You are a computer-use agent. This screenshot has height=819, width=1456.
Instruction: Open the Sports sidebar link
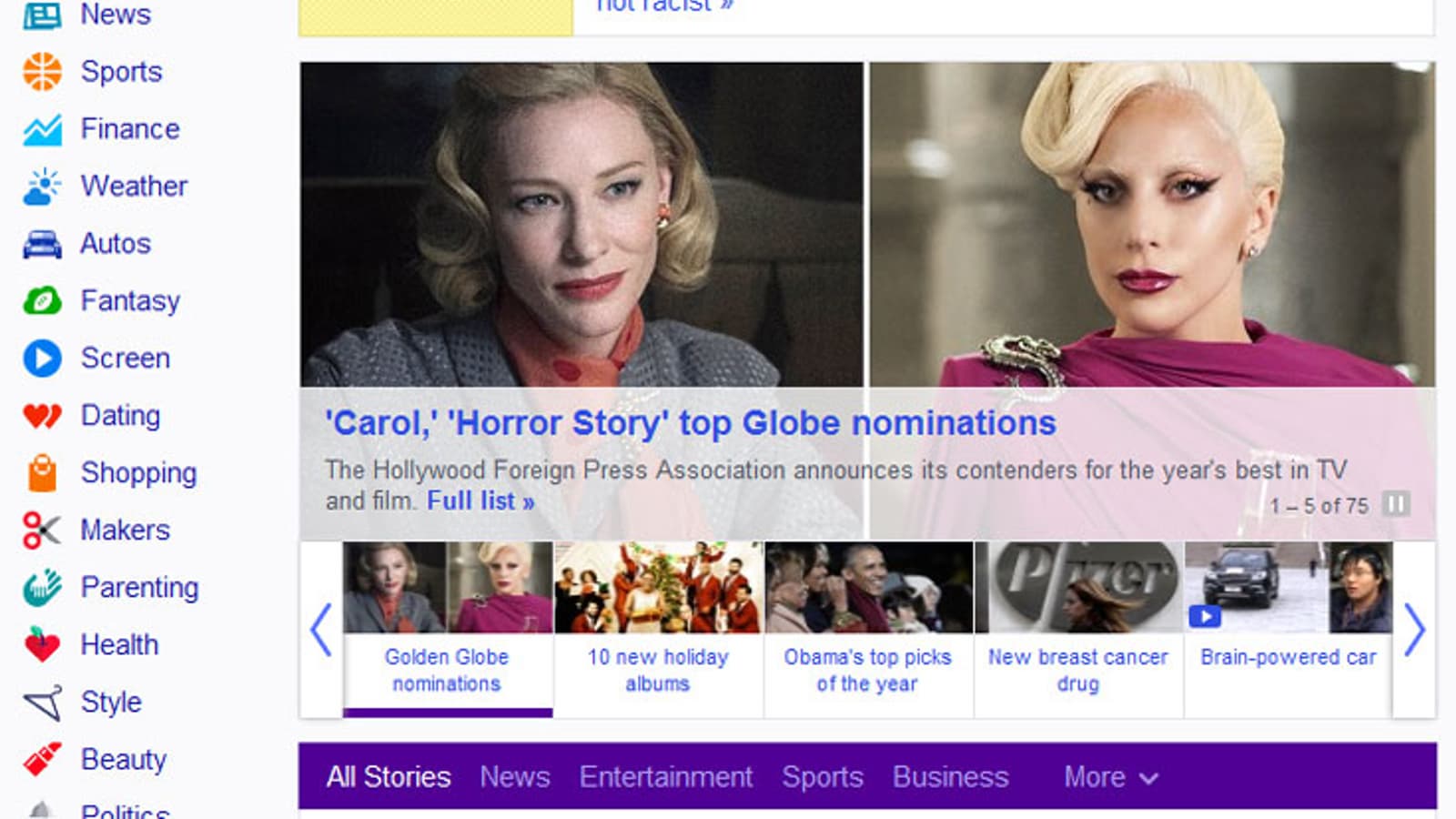tap(121, 72)
